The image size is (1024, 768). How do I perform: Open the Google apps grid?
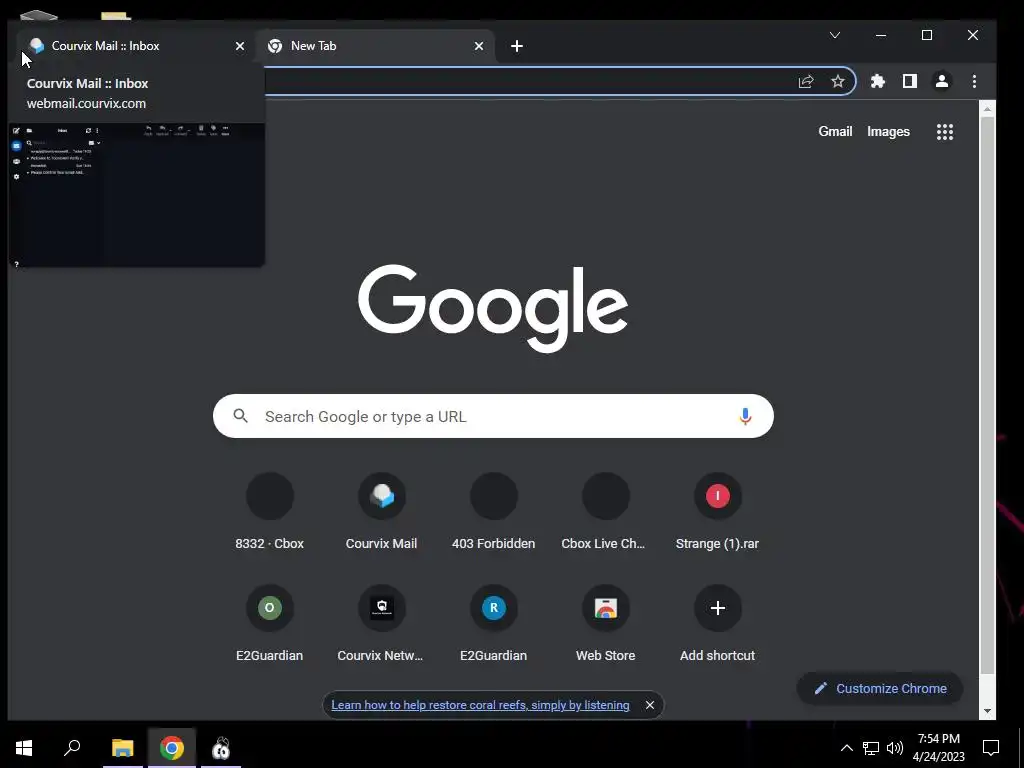pos(944,132)
